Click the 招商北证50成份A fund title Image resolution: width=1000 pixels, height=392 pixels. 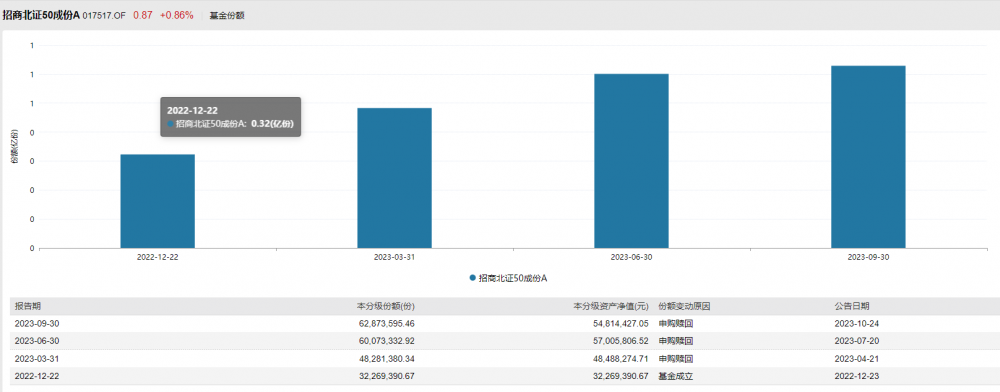(41, 15)
